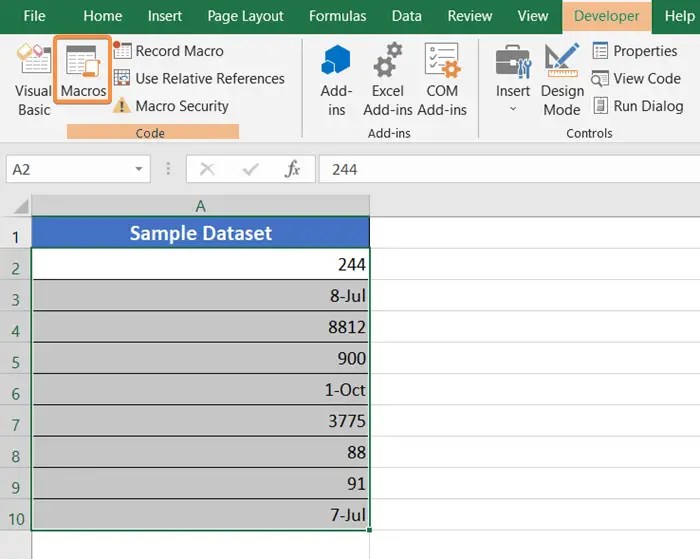Click the selection fill handle
700x559 pixels.
point(370,530)
